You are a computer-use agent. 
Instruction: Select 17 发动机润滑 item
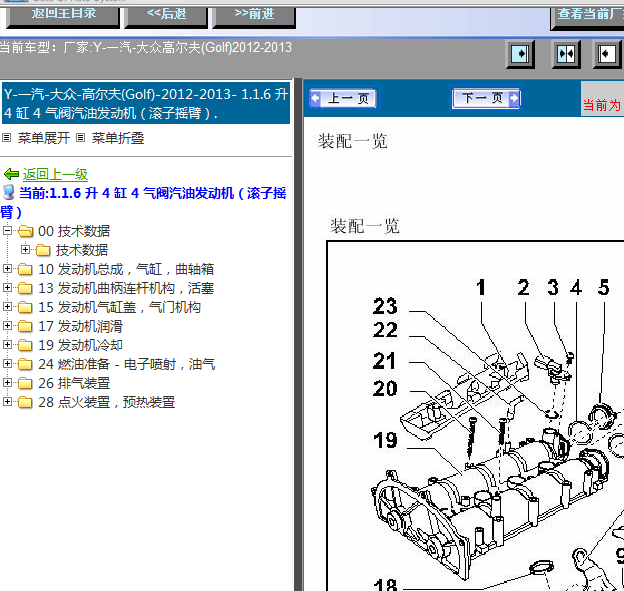point(80,326)
